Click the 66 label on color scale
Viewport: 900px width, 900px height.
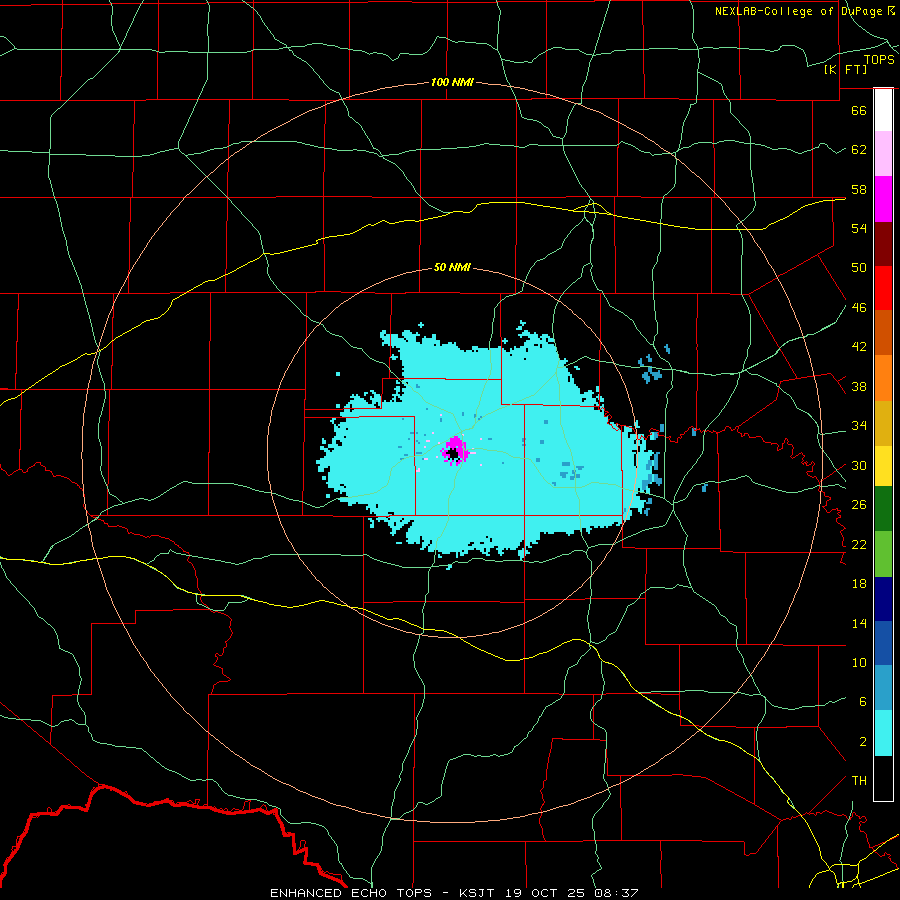859,110
